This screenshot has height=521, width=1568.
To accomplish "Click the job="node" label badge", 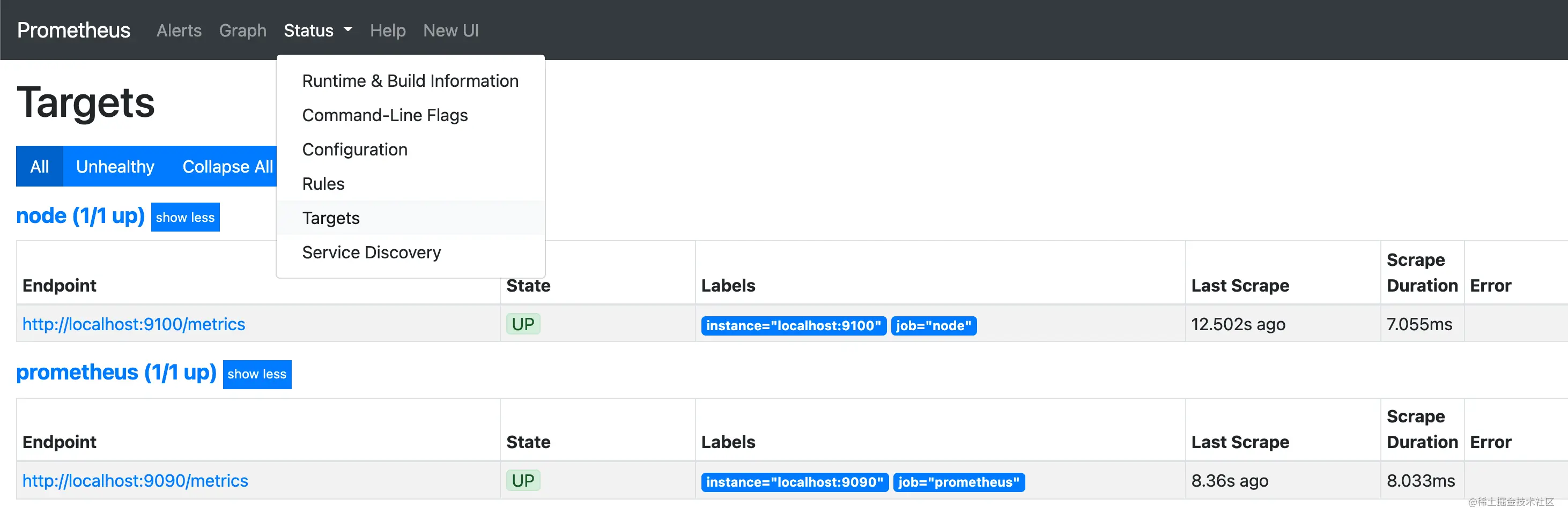I will 934,326.
